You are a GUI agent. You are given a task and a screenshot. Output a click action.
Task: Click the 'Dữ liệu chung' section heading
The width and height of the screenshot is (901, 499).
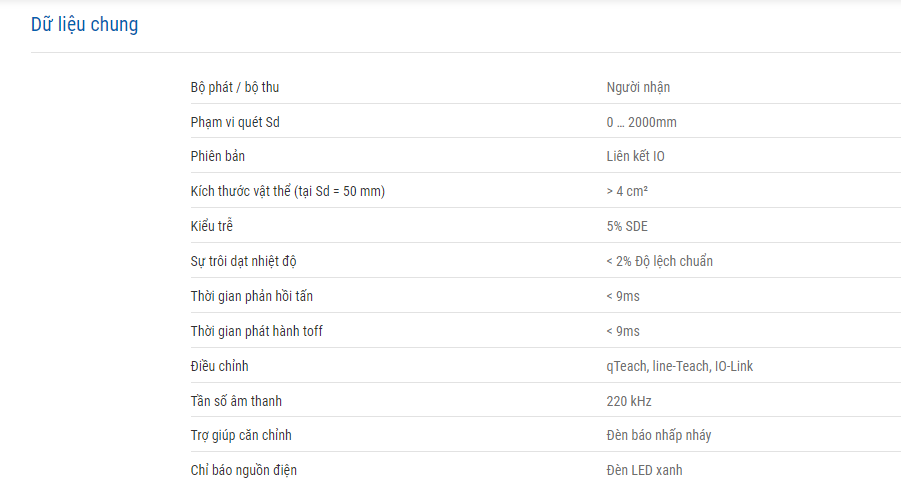84,25
